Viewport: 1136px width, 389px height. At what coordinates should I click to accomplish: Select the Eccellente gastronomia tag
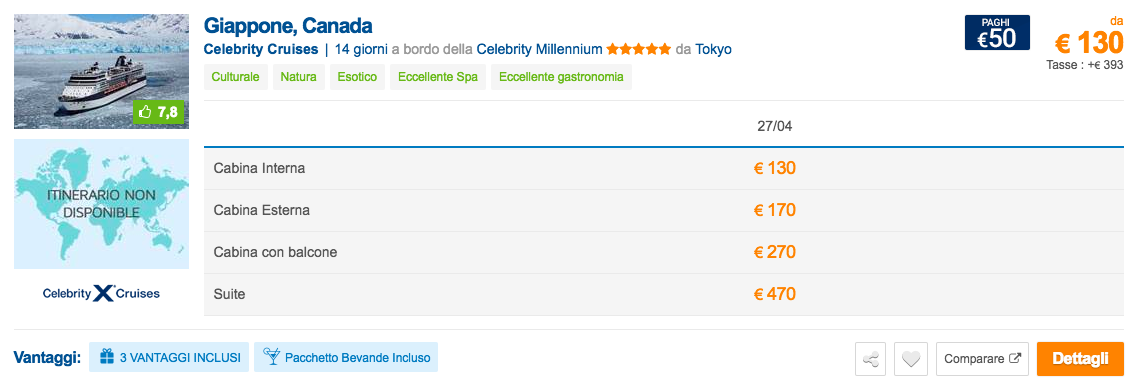pyautogui.click(x=561, y=77)
